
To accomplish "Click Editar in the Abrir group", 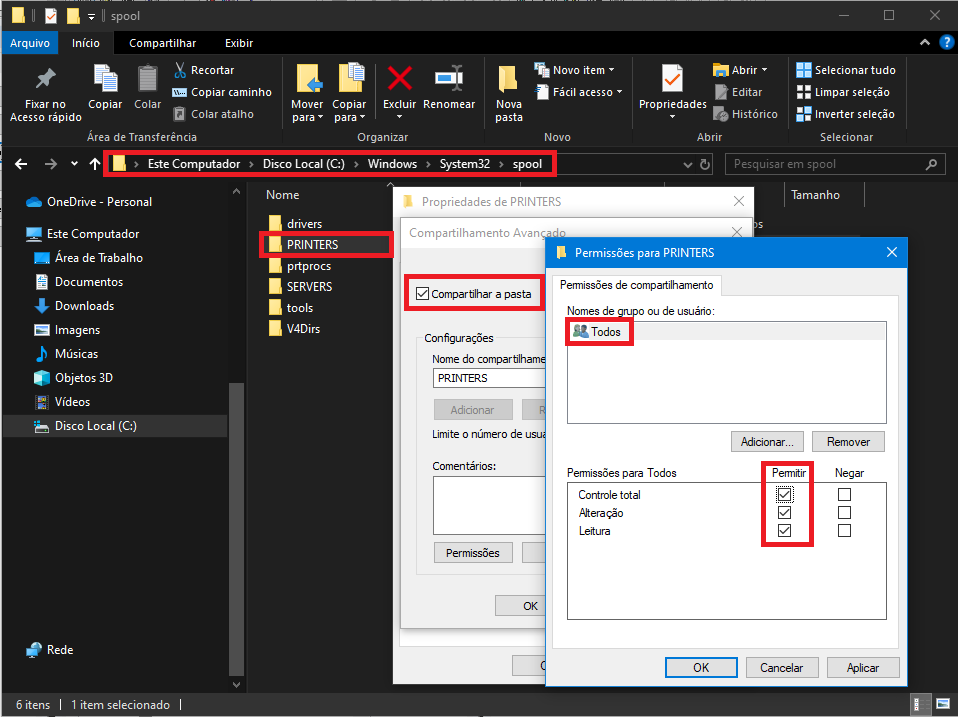I will tap(739, 92).
